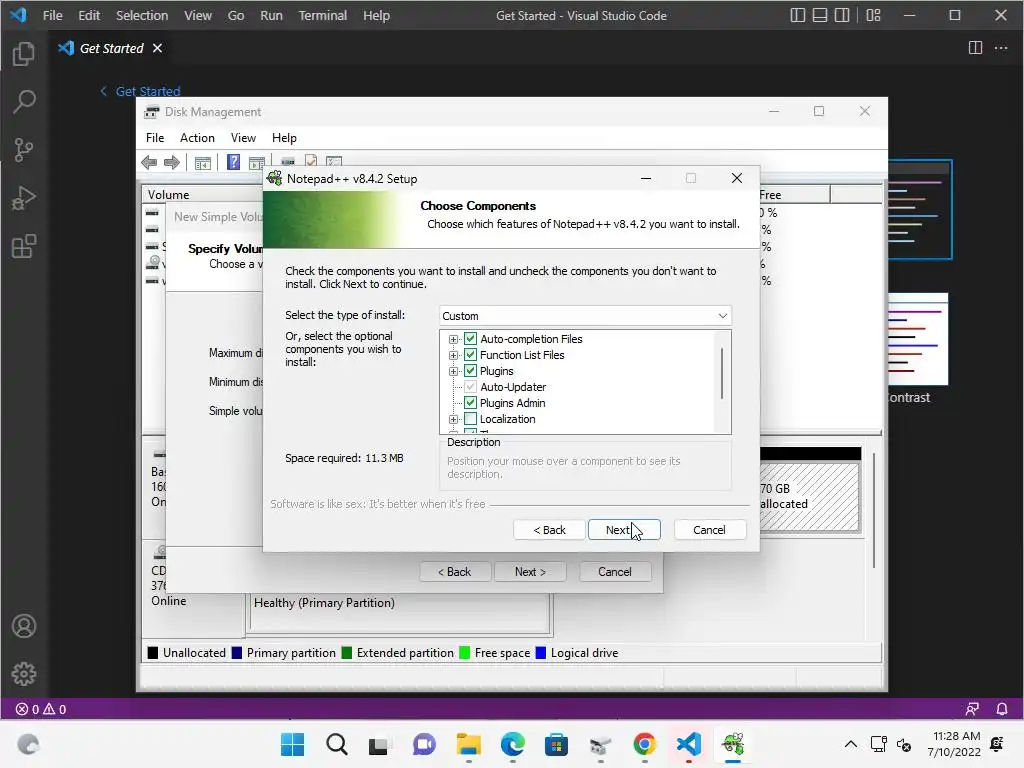Open File Explorer from taskbar

pyautogui.click(x=468, y=744)
